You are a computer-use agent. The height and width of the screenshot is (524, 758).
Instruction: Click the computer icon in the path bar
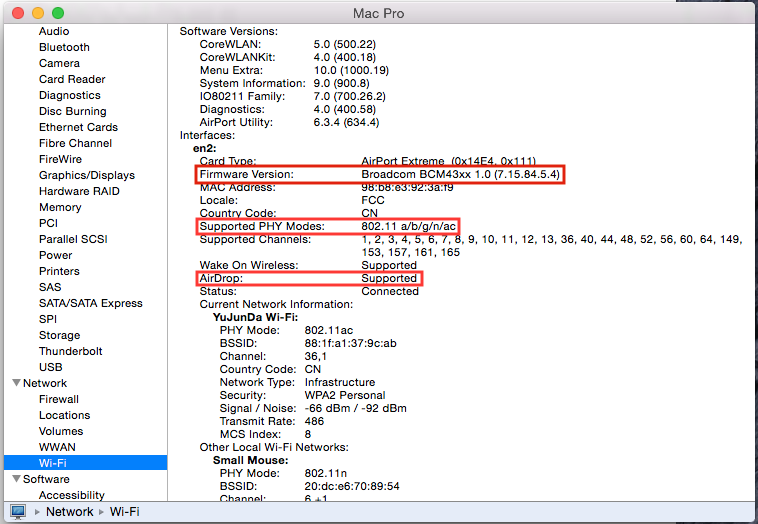18,512
